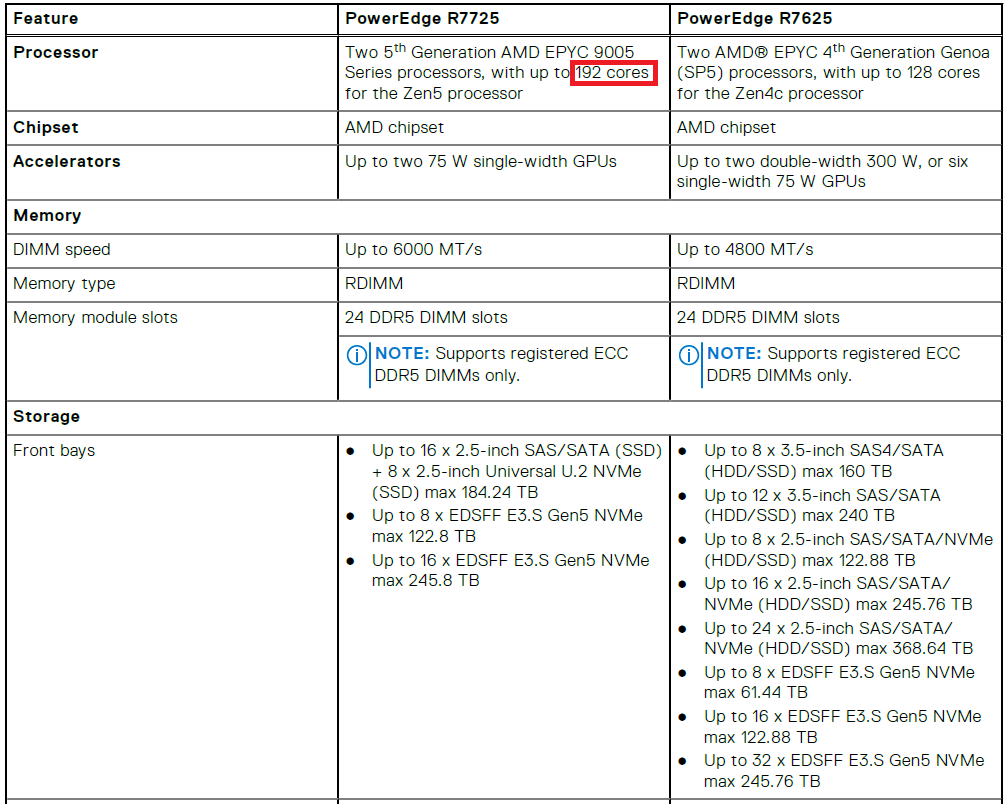Click the info icon in the R7725 note
The width and height of the screenshot is (1006, 804).
point(357,355)
